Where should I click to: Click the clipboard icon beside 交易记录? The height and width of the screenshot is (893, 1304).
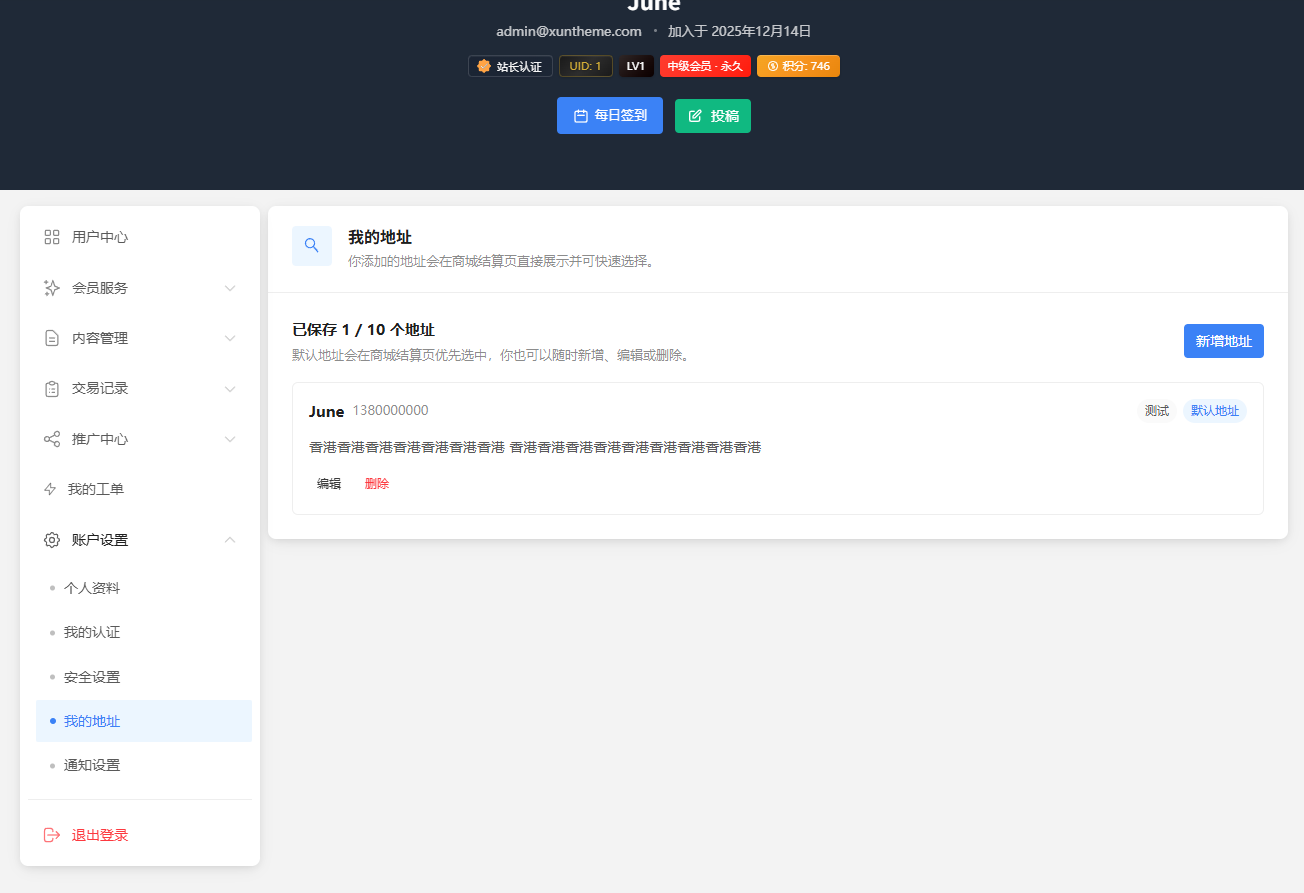point(52,389)
